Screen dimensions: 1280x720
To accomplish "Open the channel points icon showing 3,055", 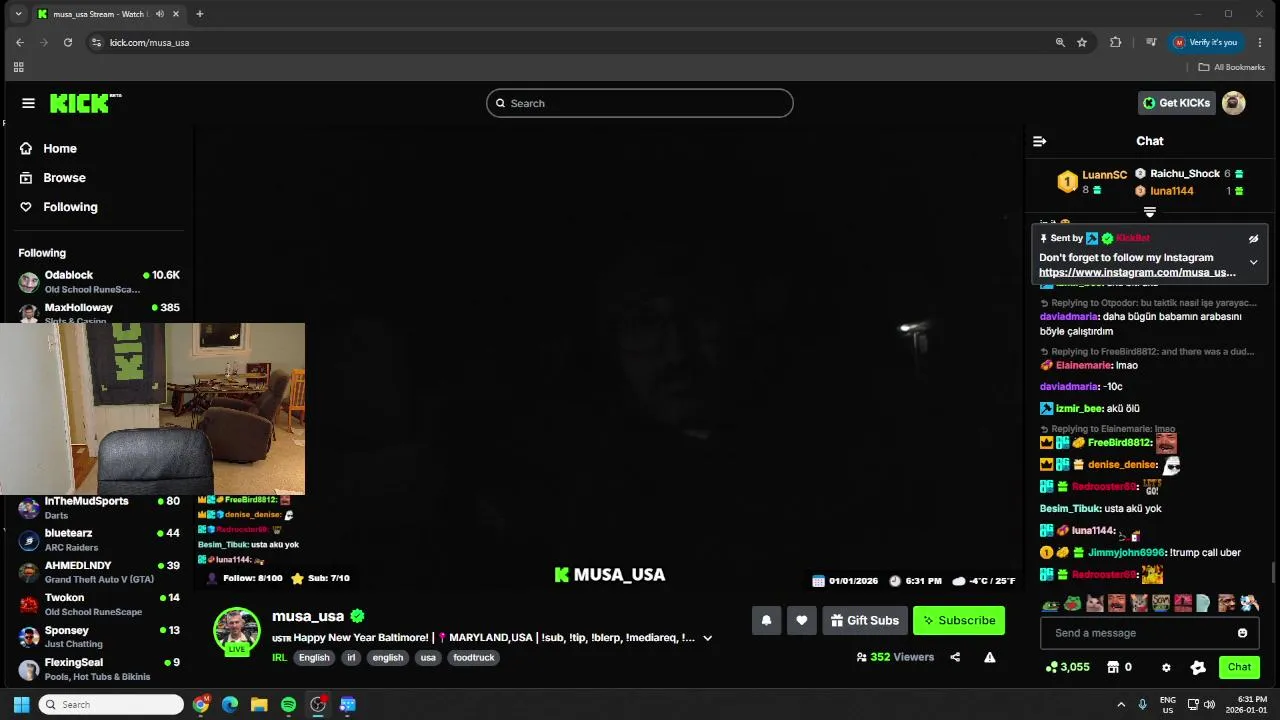I will click(x=1068, y=667).
